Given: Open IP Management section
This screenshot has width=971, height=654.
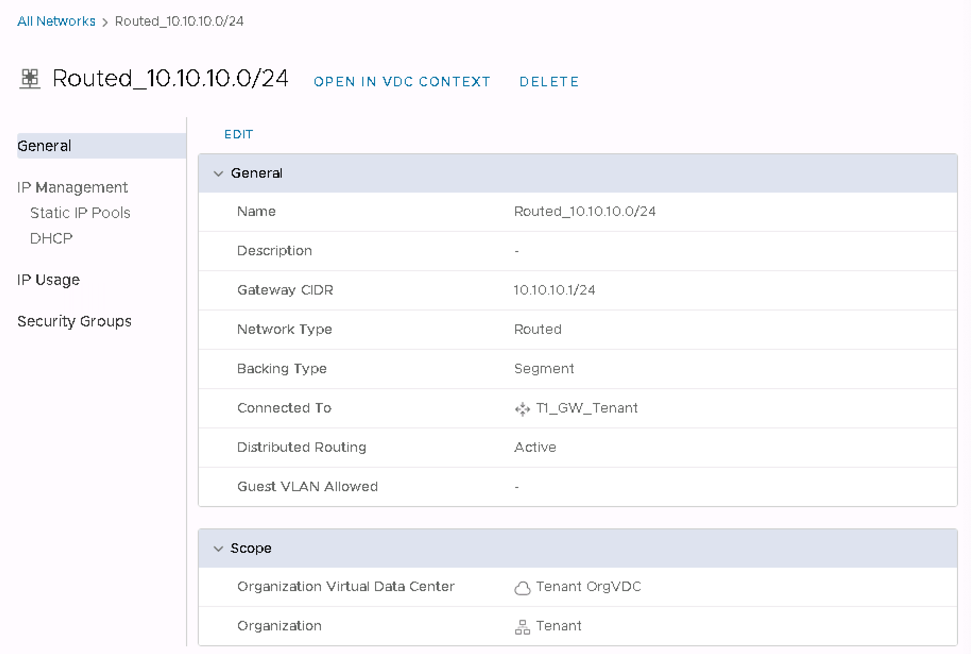Looking at the screenshot, I should click(x=72, y=187).
